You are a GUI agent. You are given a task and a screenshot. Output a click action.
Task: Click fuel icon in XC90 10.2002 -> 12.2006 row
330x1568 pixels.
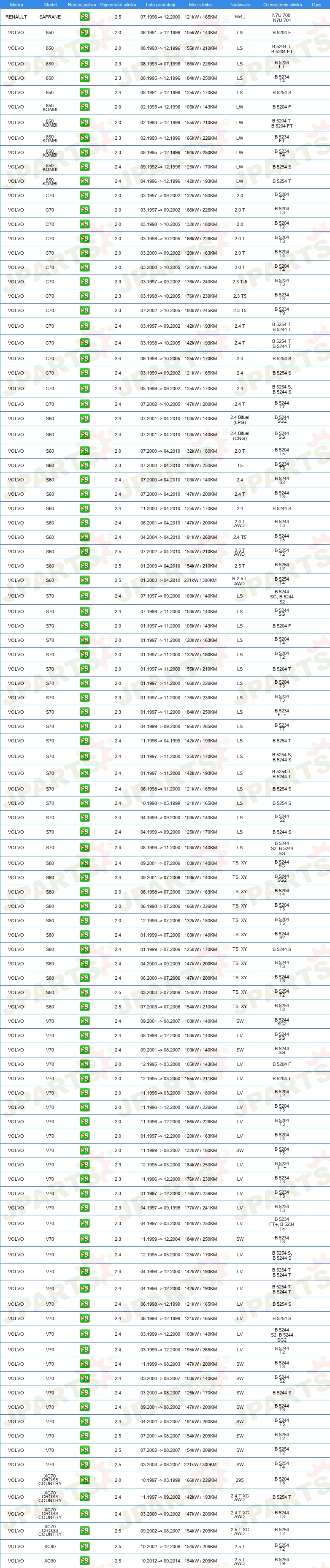tap(84, 1546)
